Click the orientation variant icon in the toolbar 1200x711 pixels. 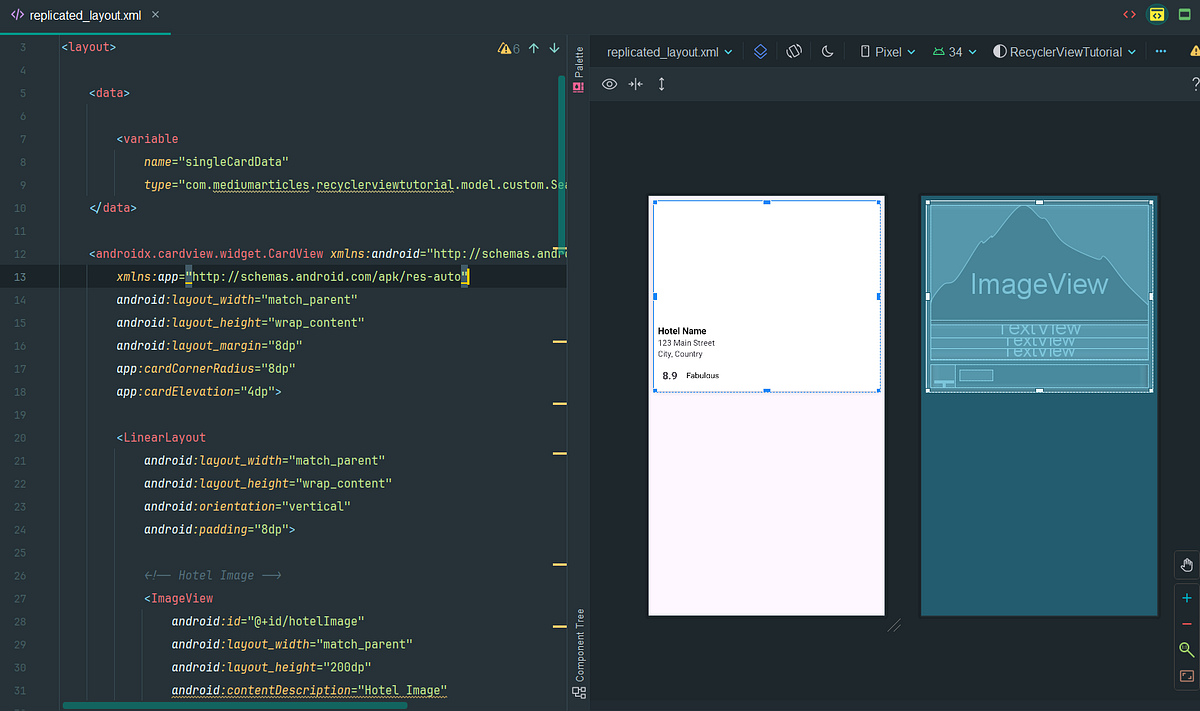point(793,51)
